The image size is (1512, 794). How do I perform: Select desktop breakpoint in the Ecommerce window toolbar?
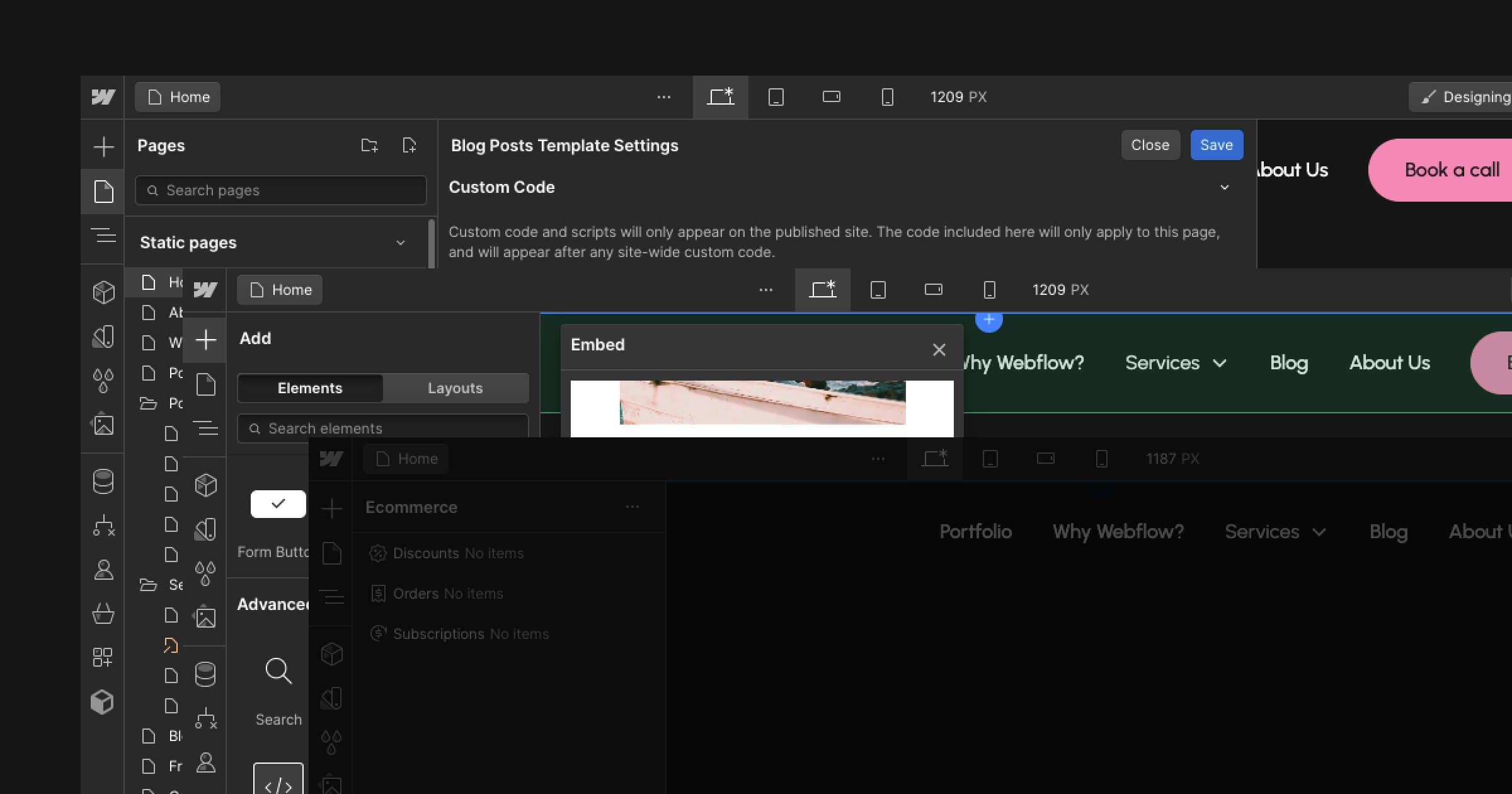[x=935, y=459]
